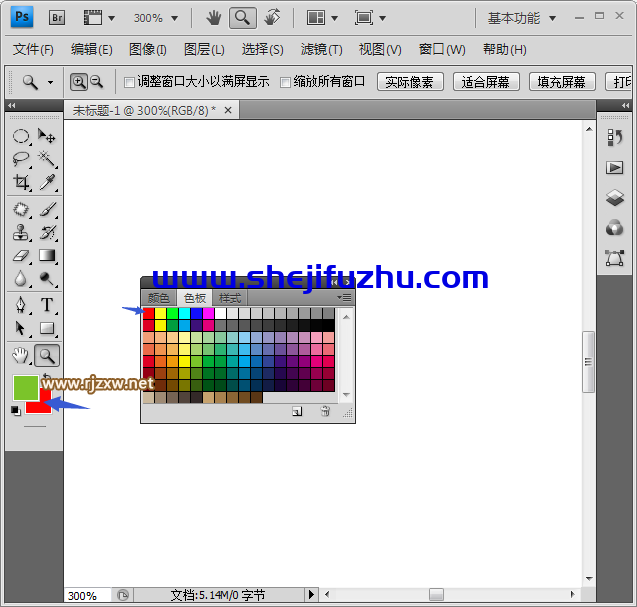The width and height of the screenshot is (637, 607).
Task: Select the Clone Stamp tool
Action: coord(21,233)
